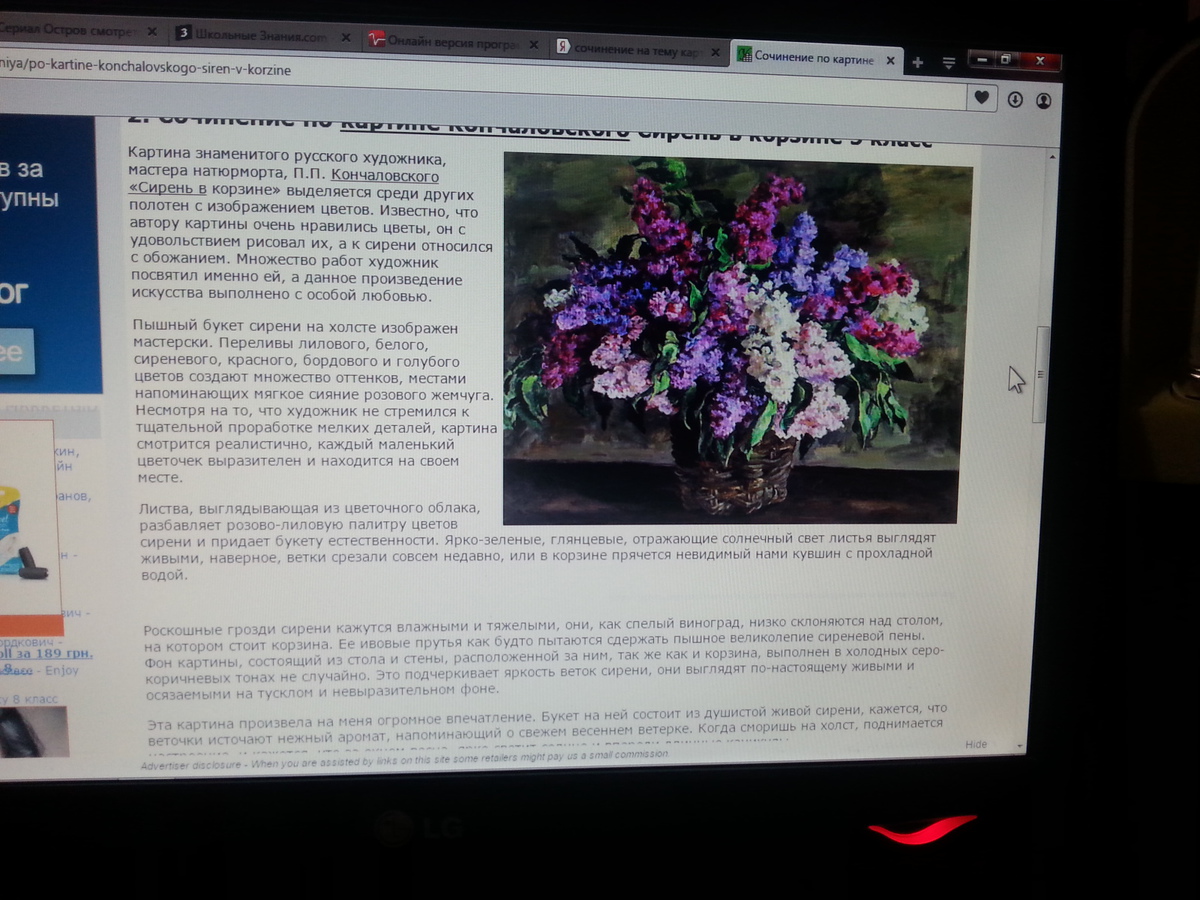Click the scrollbar down arrow

1021,745
